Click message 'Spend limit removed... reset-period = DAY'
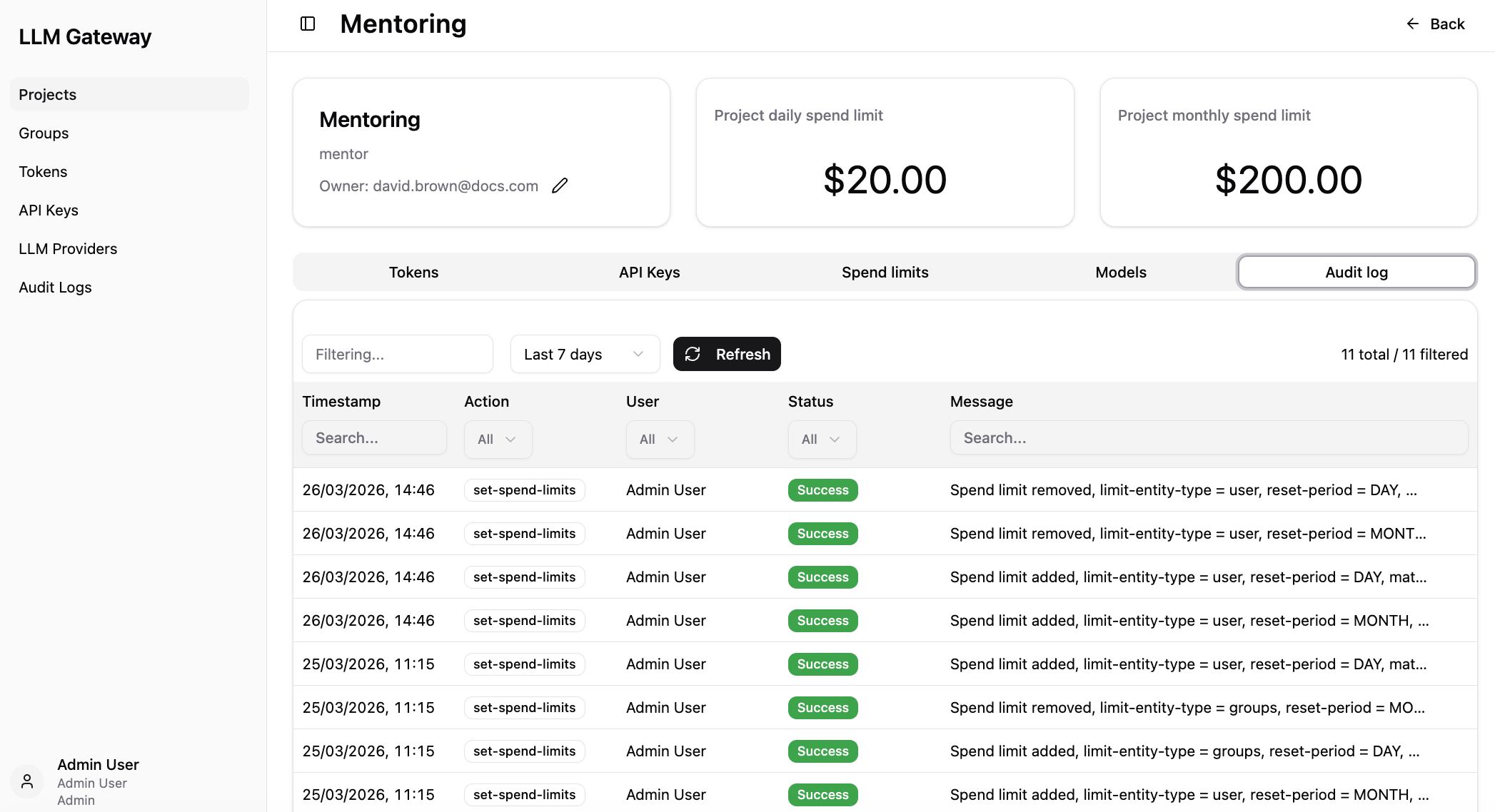 1183,489
